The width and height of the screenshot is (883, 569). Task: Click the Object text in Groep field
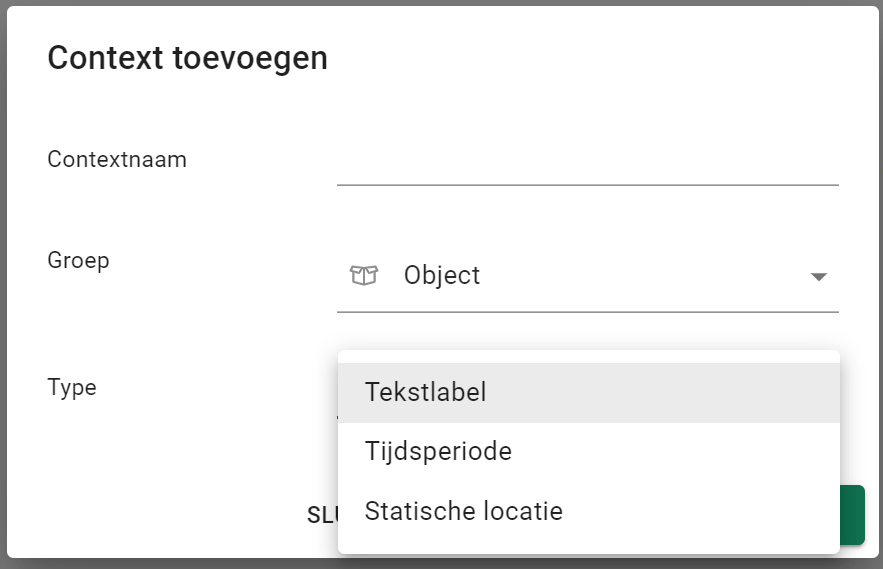pyautogui.click(x=442, y=276)
